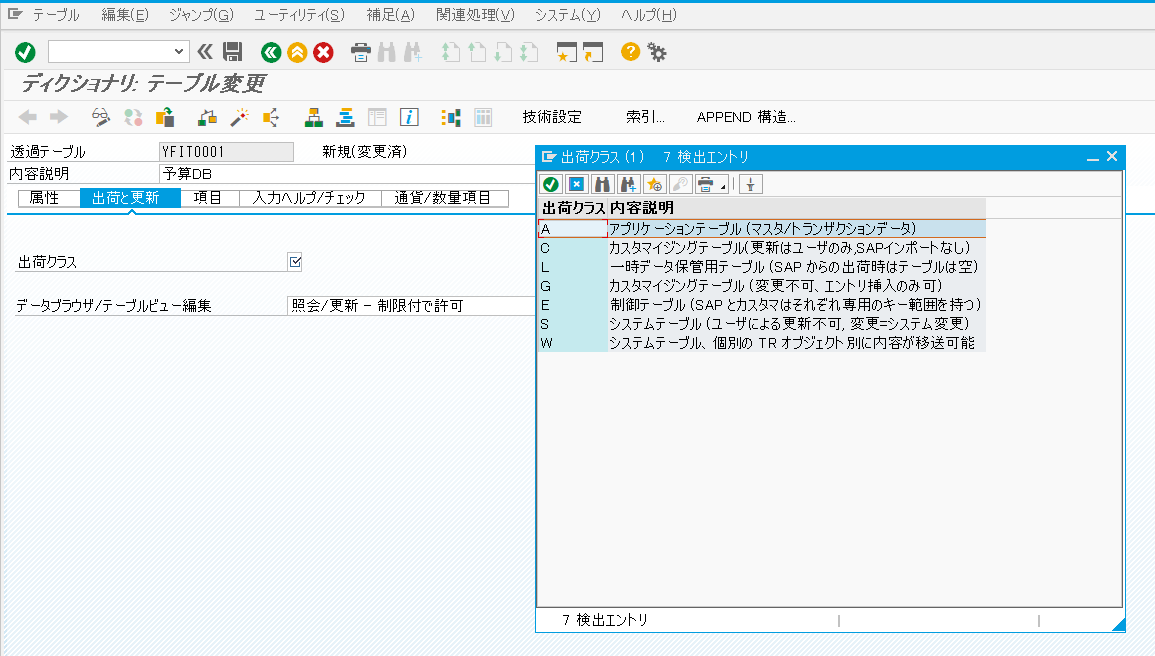Open the ユーティリティ menu
Screen dimensions: 1155x656
pos(298,15)
